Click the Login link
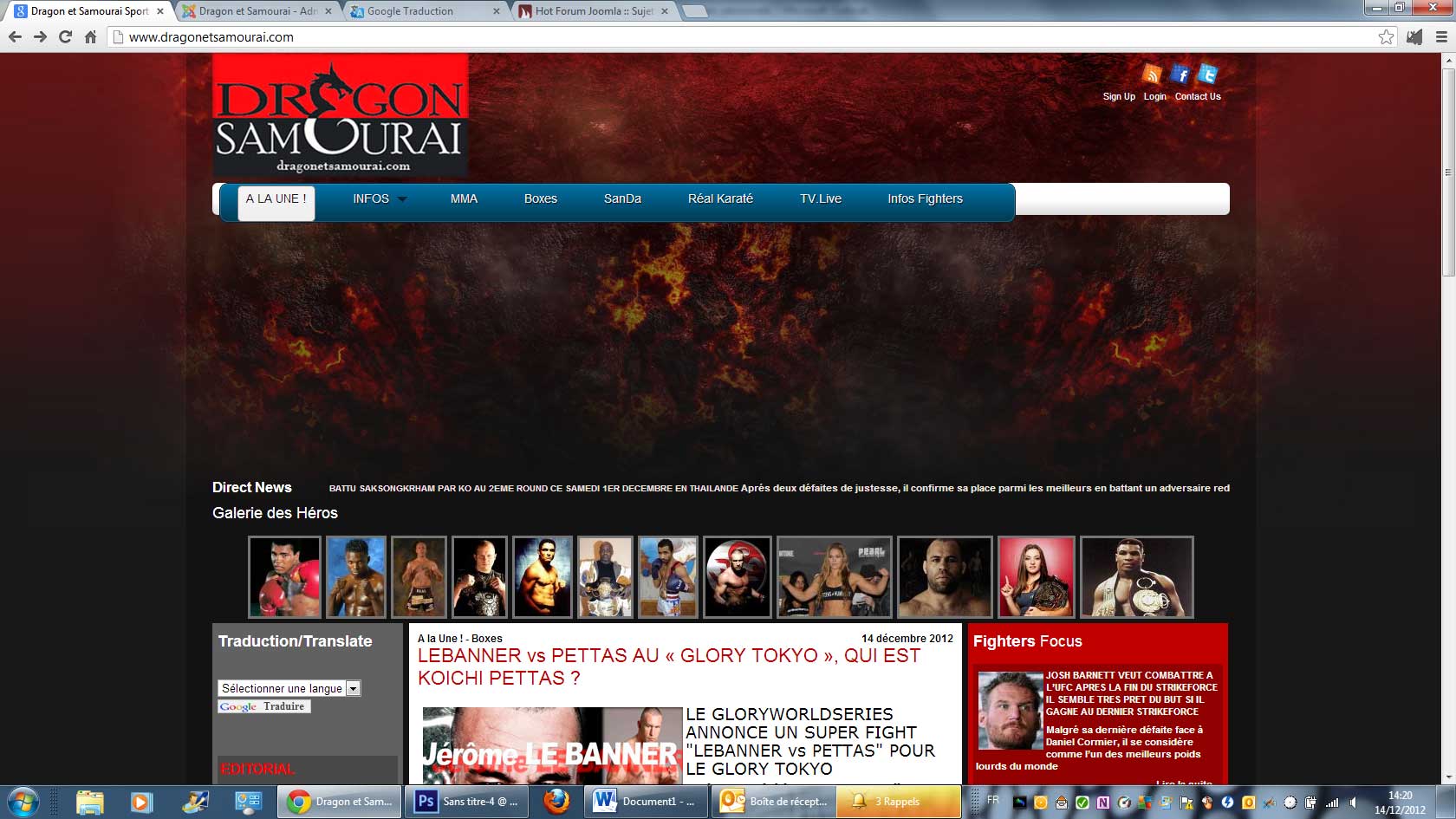This screenshot has width=1456, height=819. coord(1154,97)
